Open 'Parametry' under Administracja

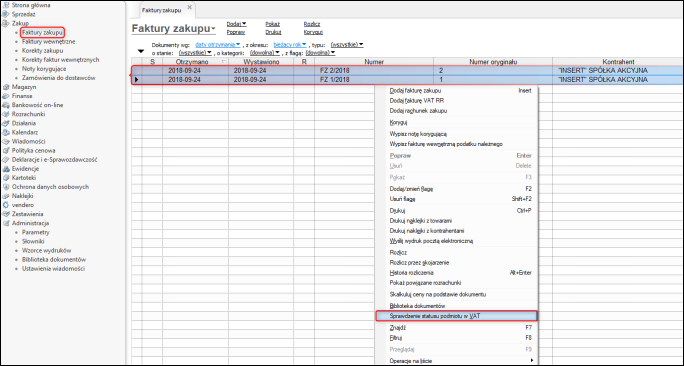[x=36, y=233]
